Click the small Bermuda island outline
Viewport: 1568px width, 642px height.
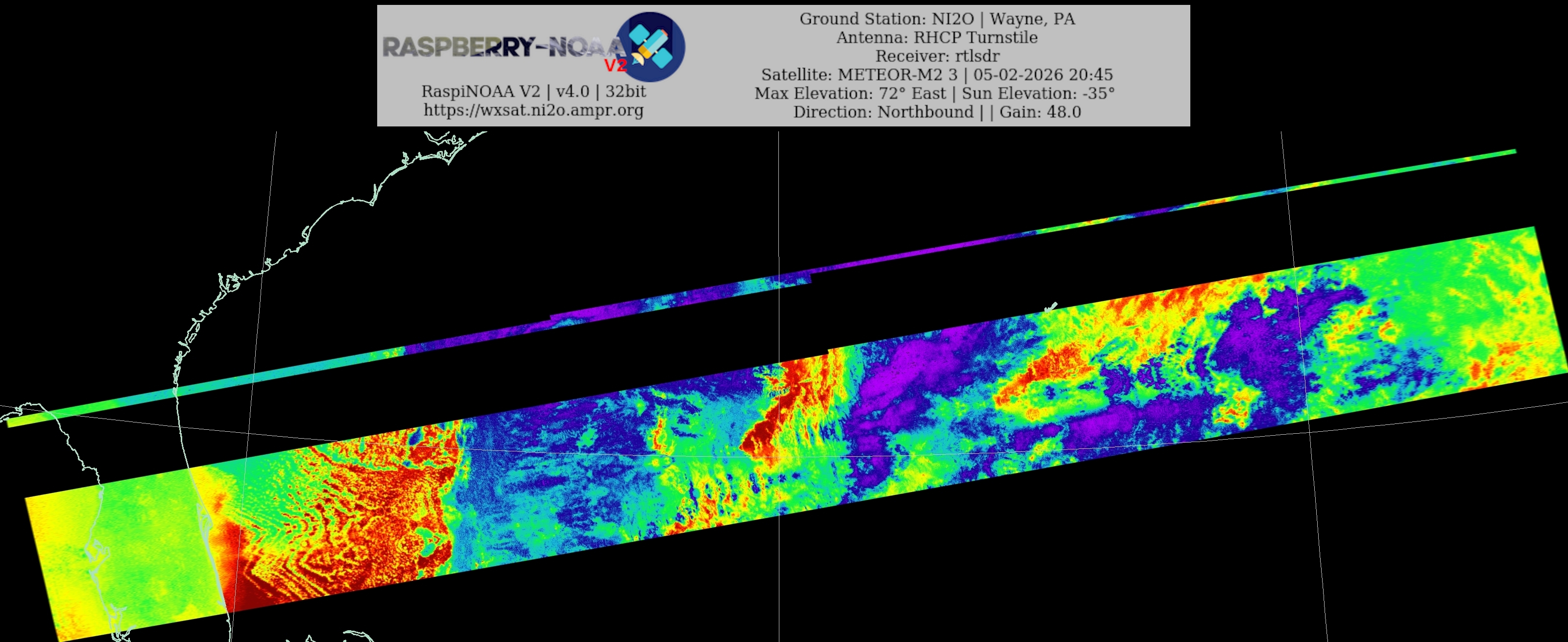point(1051,307)
